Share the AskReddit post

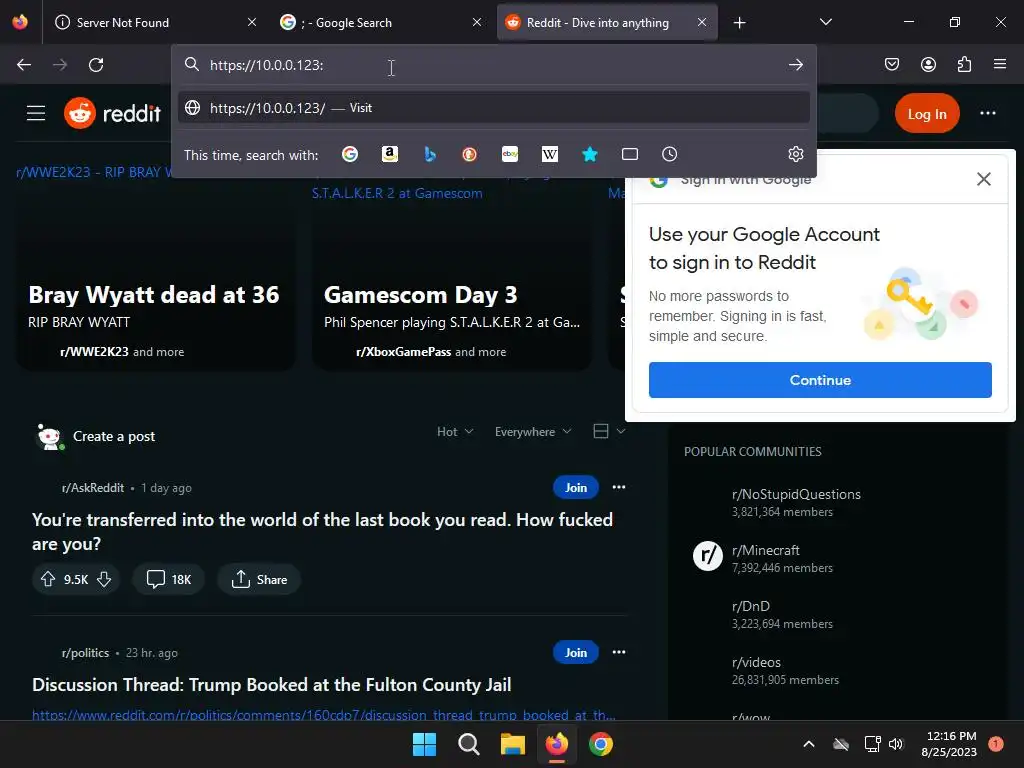click(x=259, y=579)
